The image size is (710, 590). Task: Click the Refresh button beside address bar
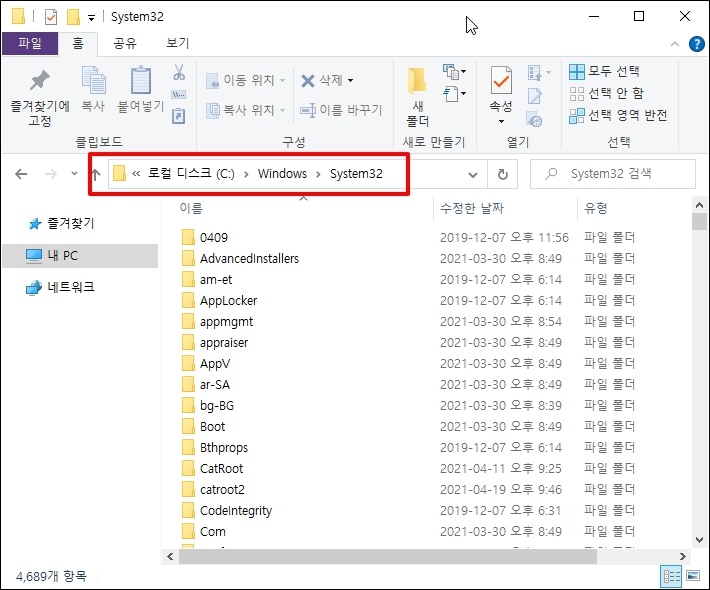[x=503, y=174]
